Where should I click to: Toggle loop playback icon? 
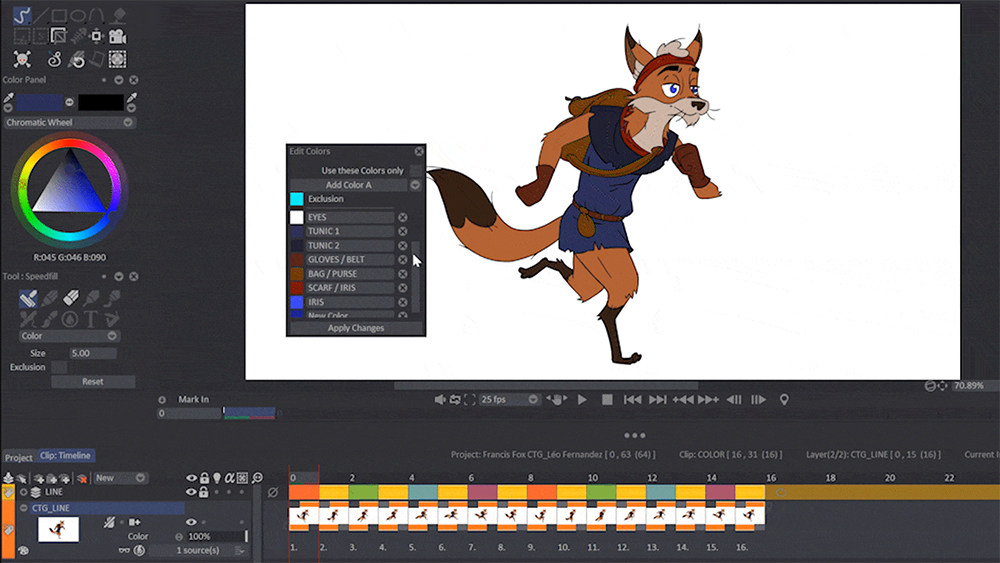click(x=455, y=399)
